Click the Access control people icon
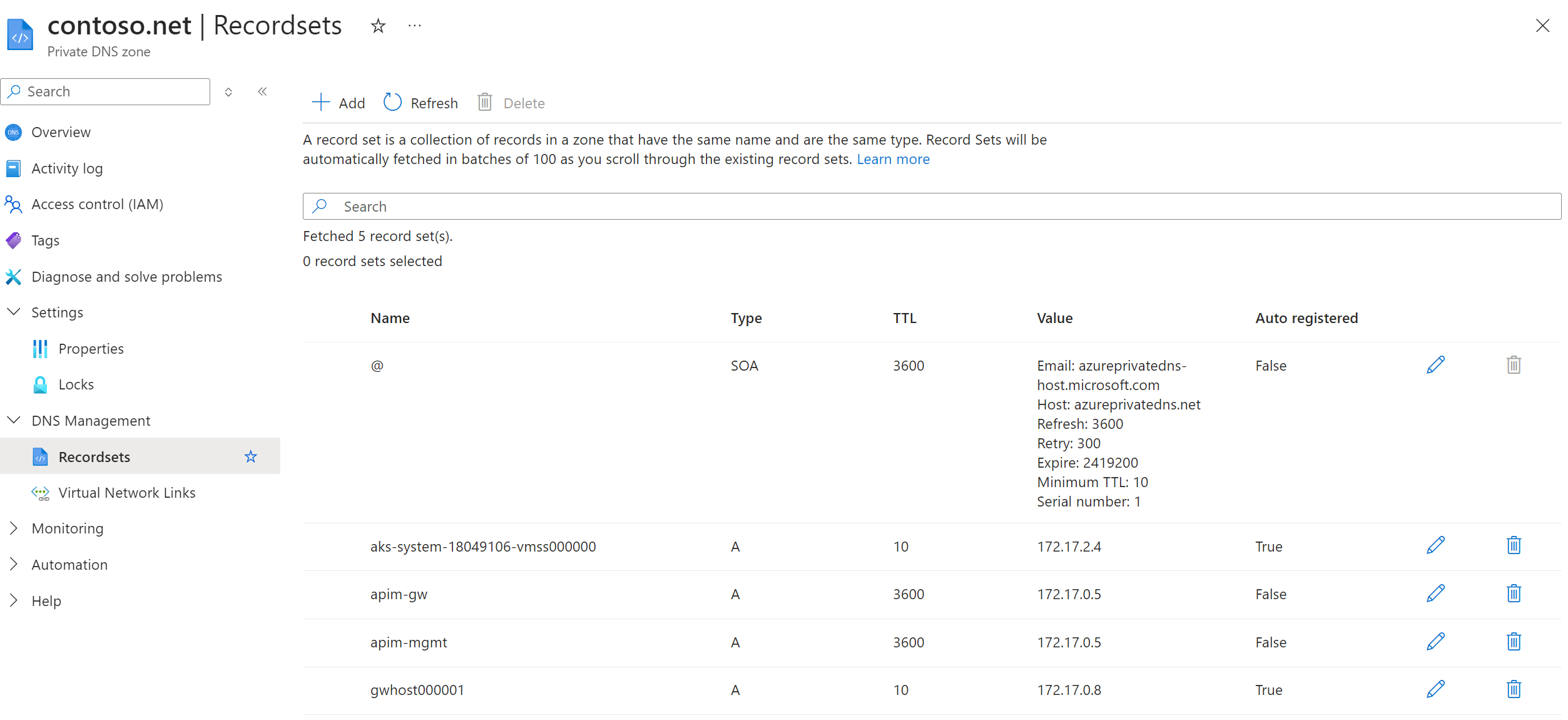This screenshot has width=1568, height=720. (13, 204)
